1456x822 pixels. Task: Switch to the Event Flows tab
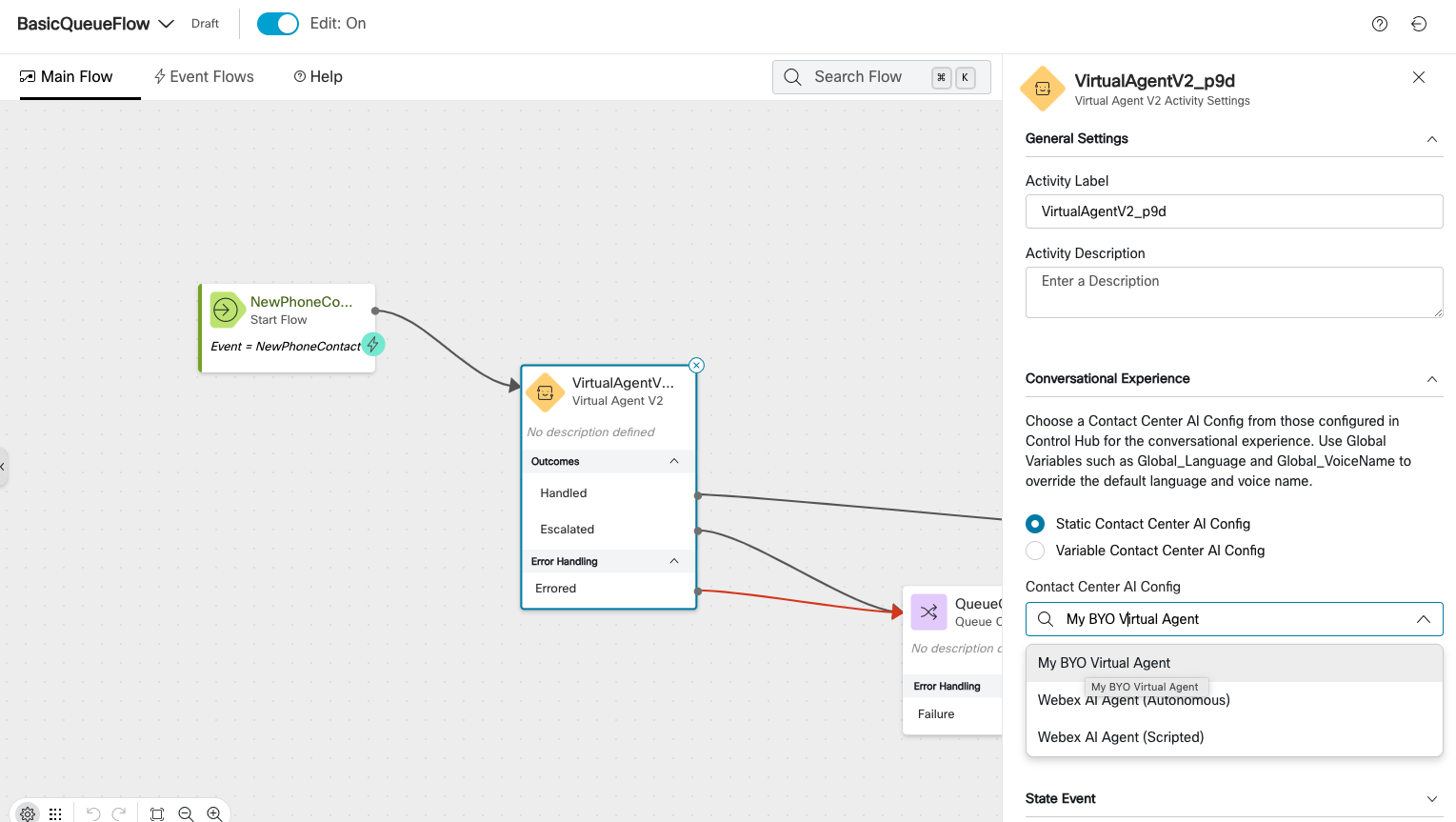point(204,77)
